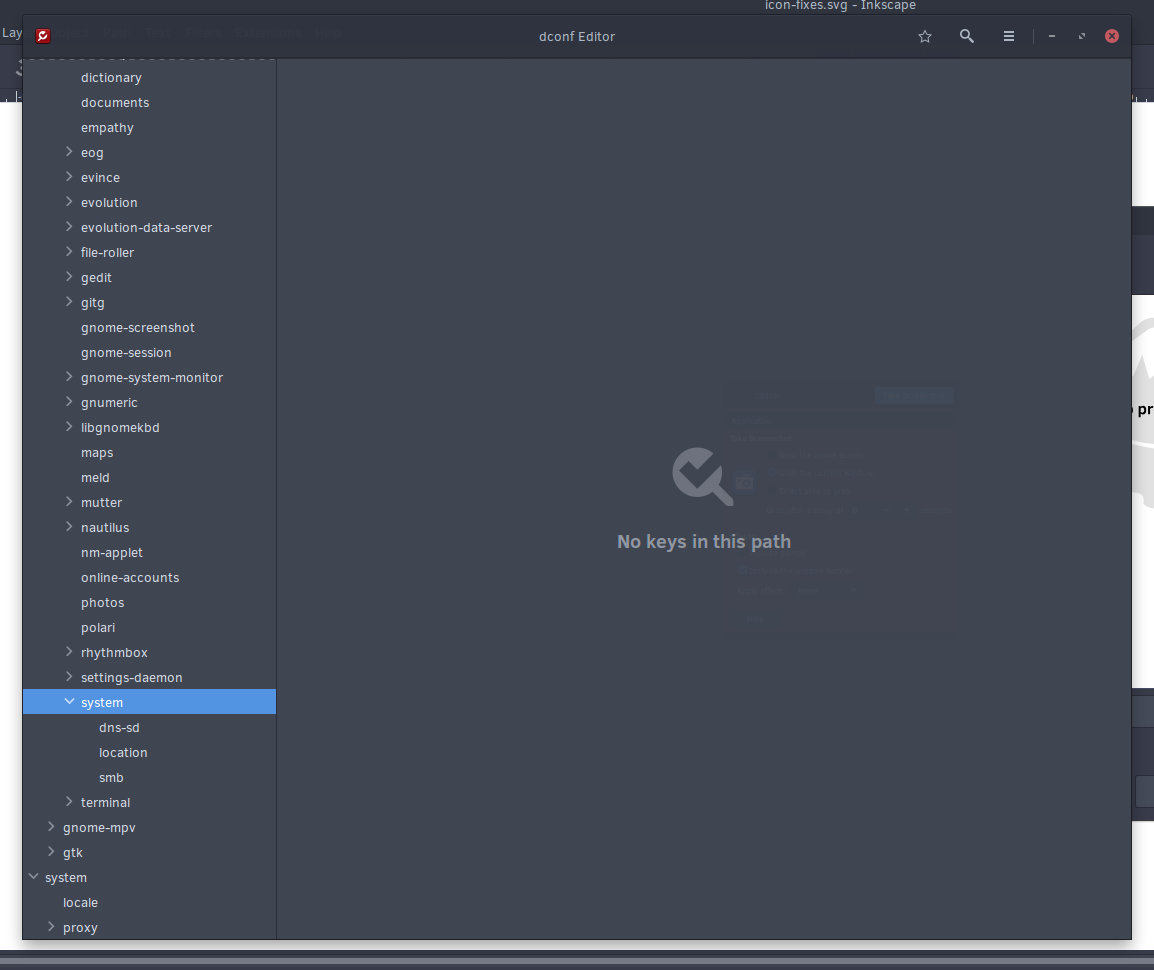Click the dconf Editor app icon
Image resolution: width=1154 pixels, height=970 pixels.
click(x=43, y=36)
